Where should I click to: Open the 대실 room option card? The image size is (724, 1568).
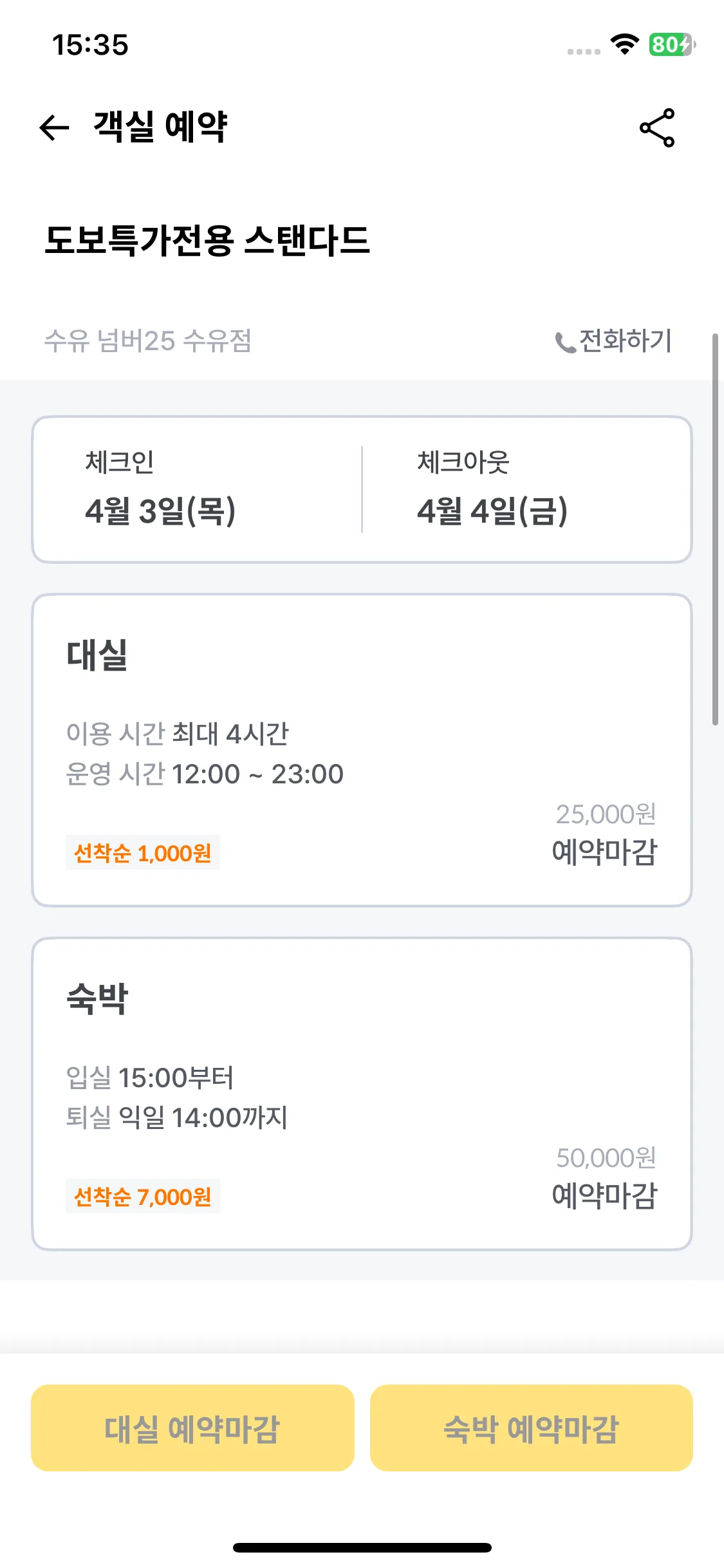362,751
